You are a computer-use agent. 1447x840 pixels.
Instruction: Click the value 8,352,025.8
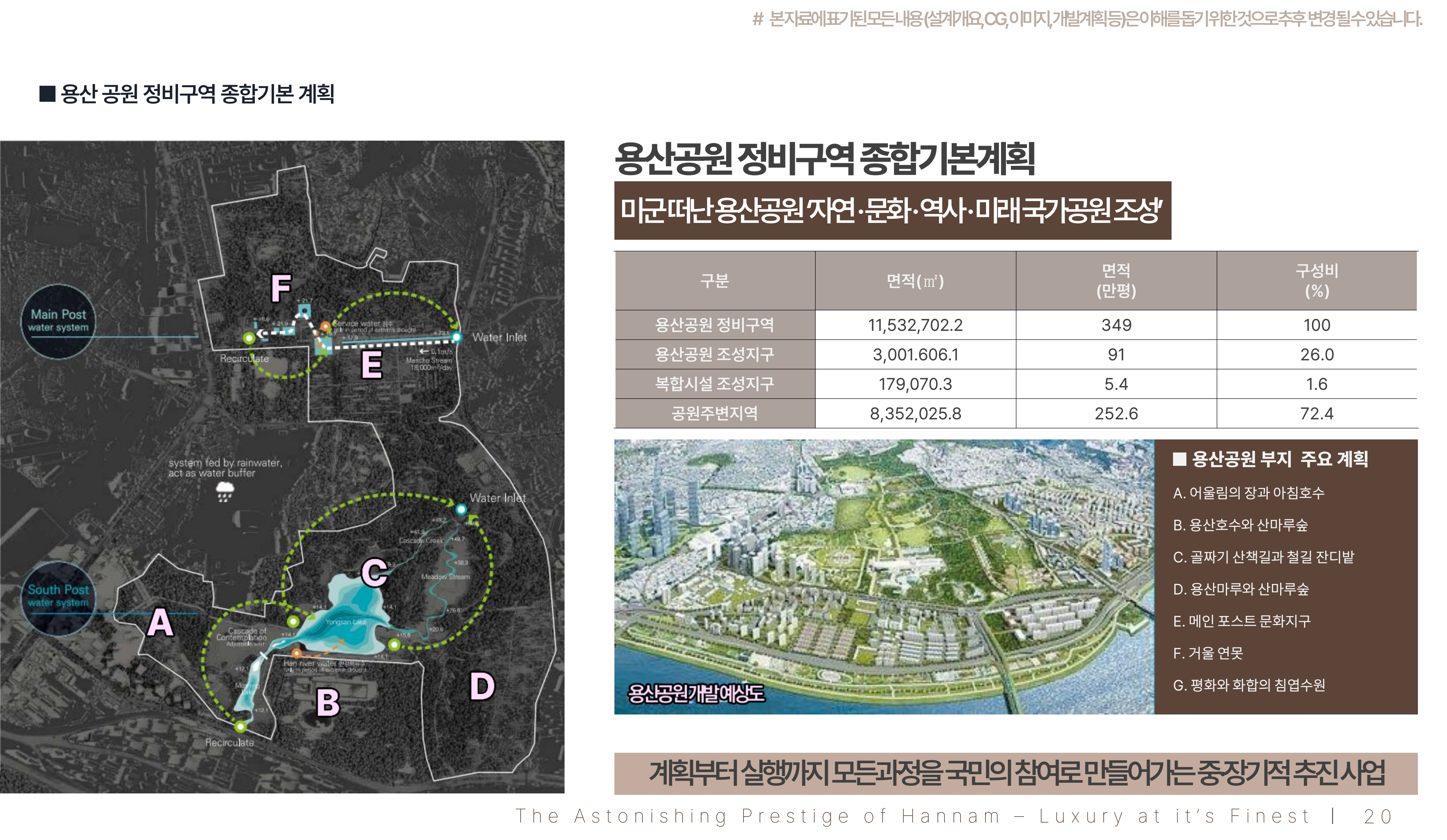pos(915,413)
